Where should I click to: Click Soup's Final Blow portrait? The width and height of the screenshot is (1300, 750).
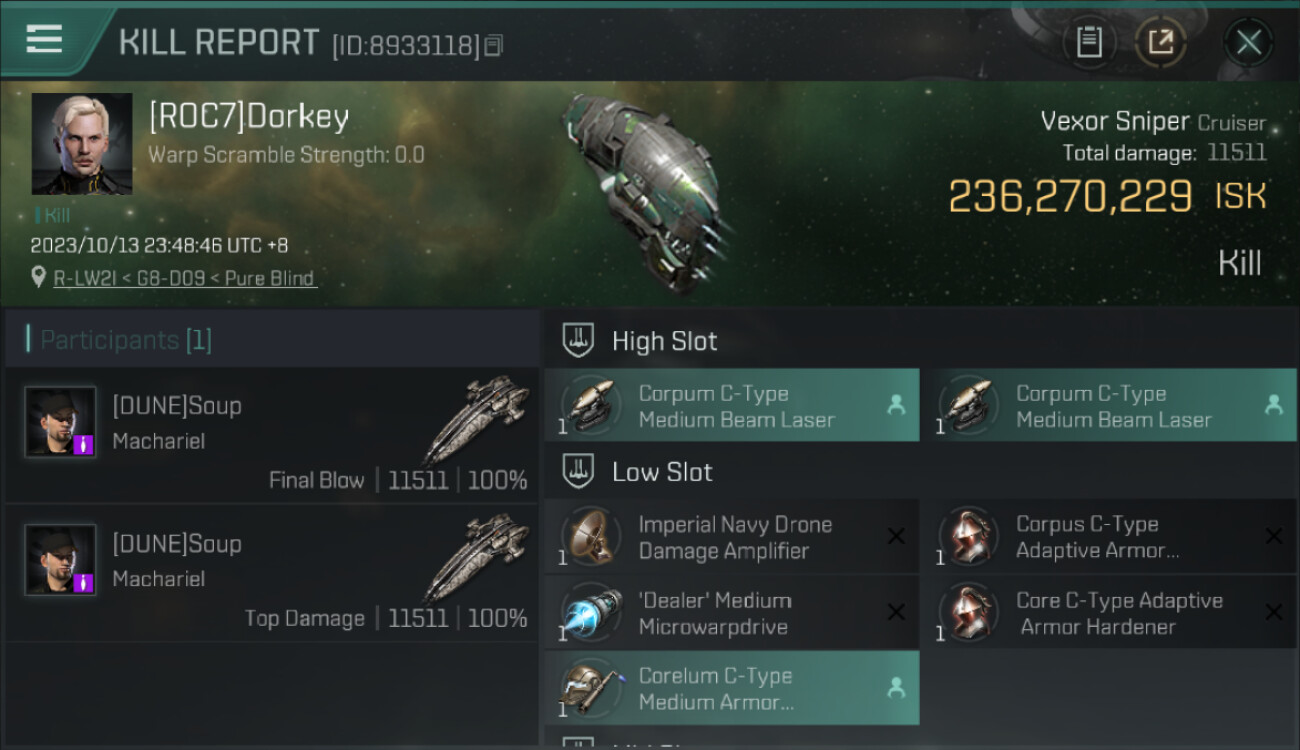pyautogui.click(x=60, y=422)
